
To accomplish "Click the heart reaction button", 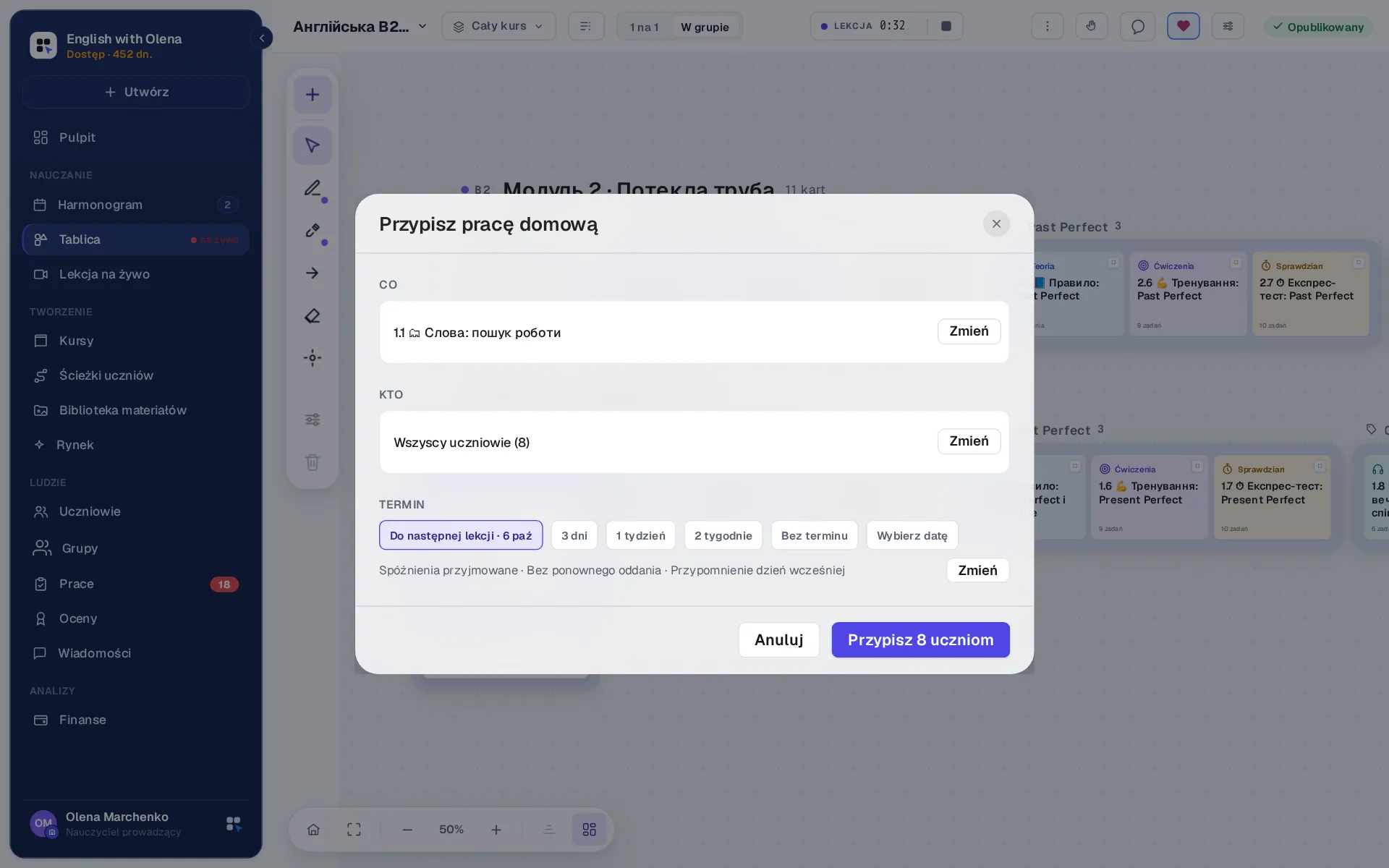I will tap(1184, 26).
